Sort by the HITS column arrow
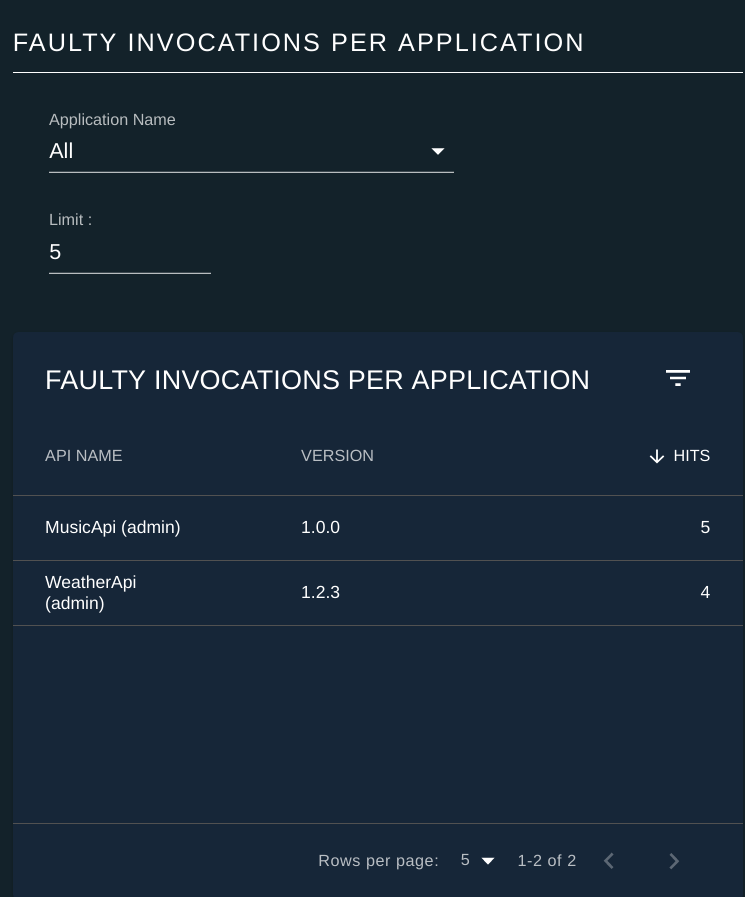Image resolution: width=745 pixels, height=897 pixels. [x=657, y=456]
